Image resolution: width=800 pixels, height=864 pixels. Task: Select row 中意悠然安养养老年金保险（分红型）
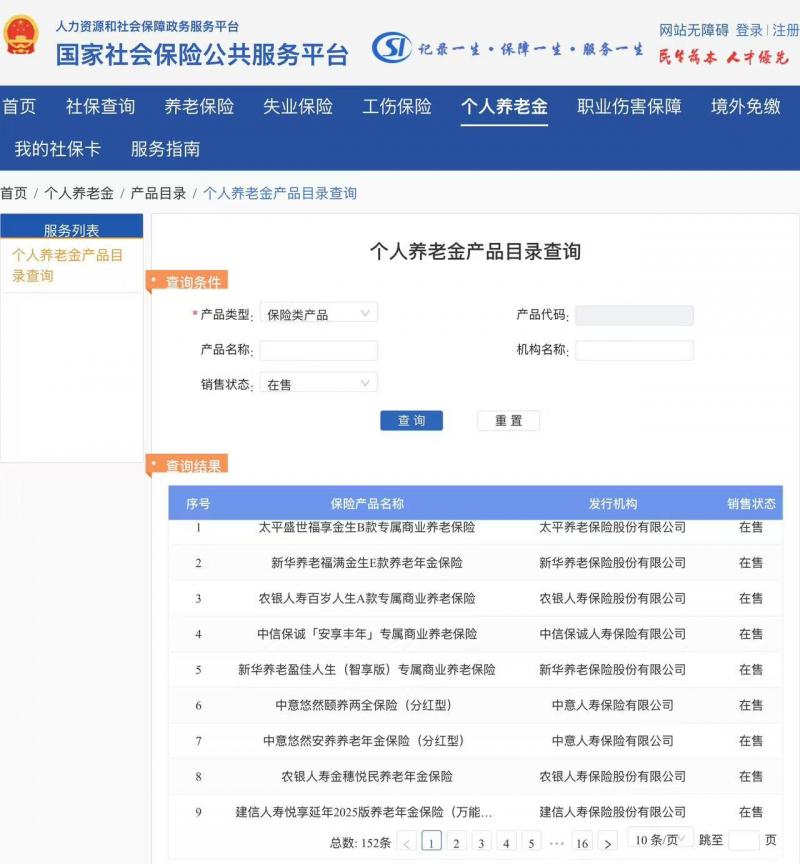475,741
